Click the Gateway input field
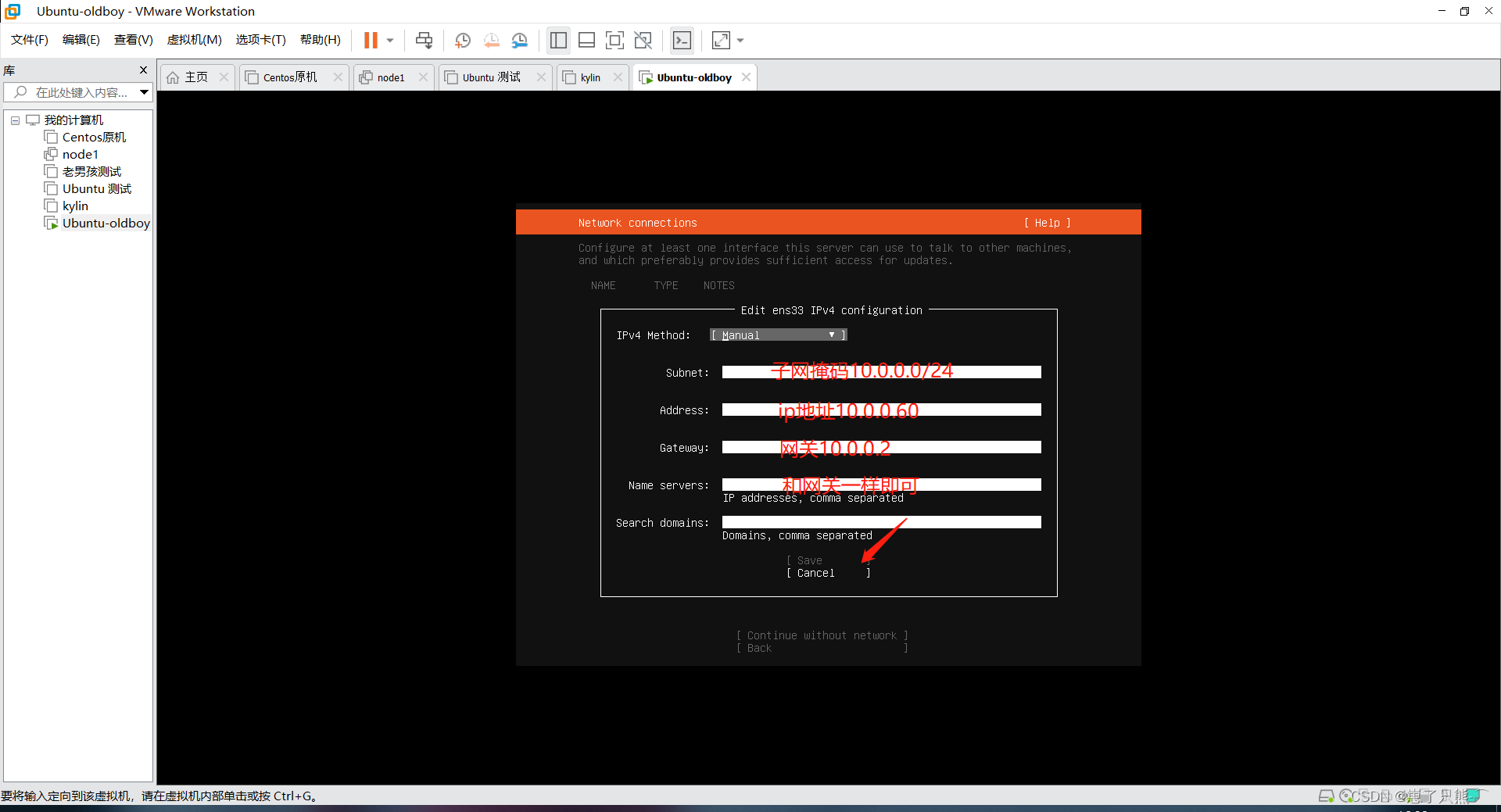Screen dimensions: 1501x812 [881, 447]
